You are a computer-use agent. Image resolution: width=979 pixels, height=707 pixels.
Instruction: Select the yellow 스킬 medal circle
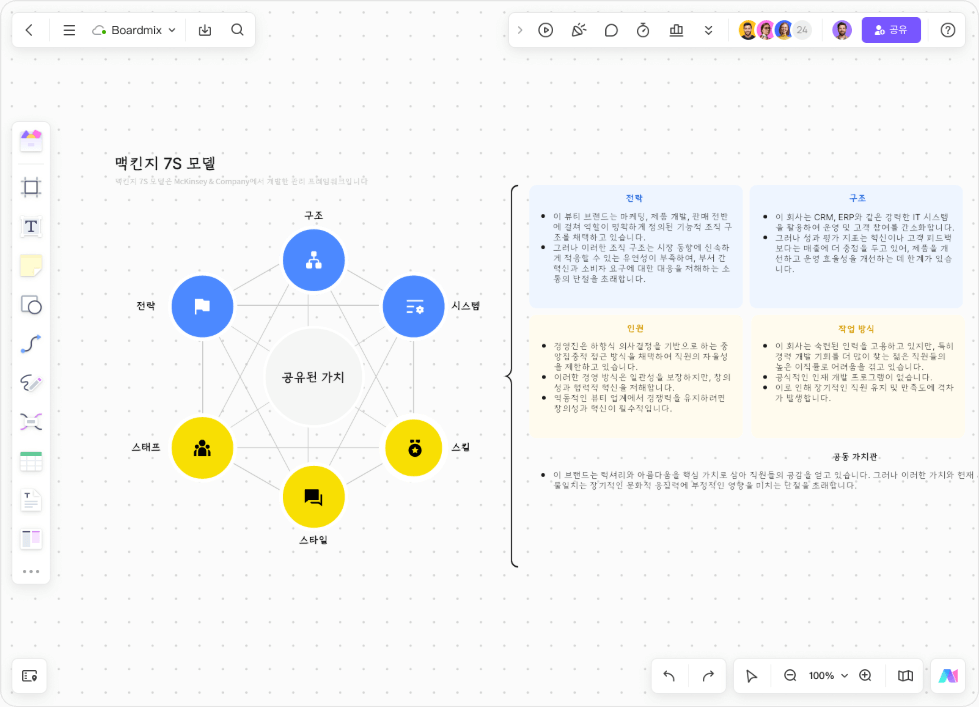pos(413,448)
